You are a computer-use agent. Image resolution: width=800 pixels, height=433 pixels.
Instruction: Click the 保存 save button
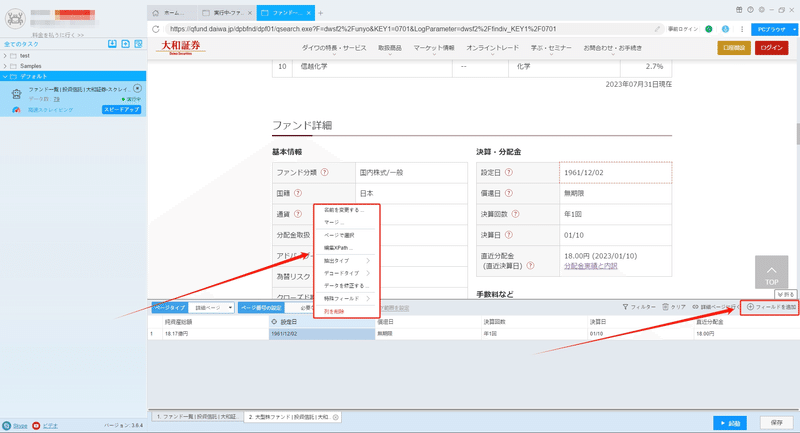(777, 423)
